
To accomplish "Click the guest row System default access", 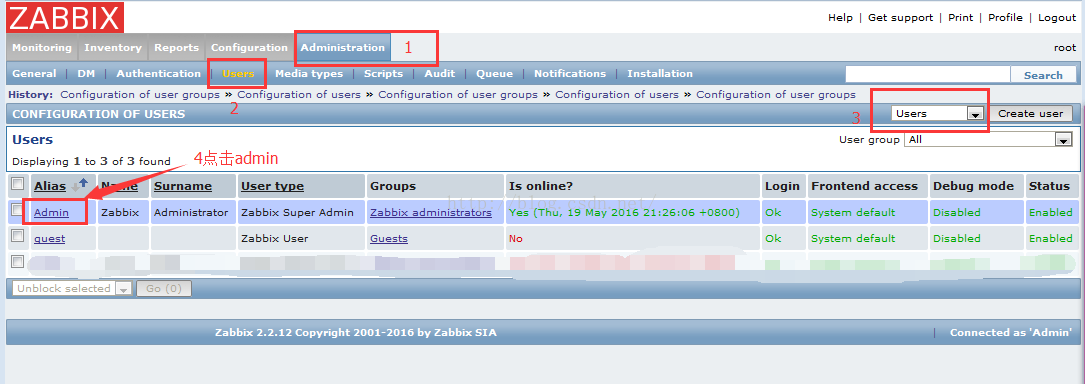I will [853, 238].
